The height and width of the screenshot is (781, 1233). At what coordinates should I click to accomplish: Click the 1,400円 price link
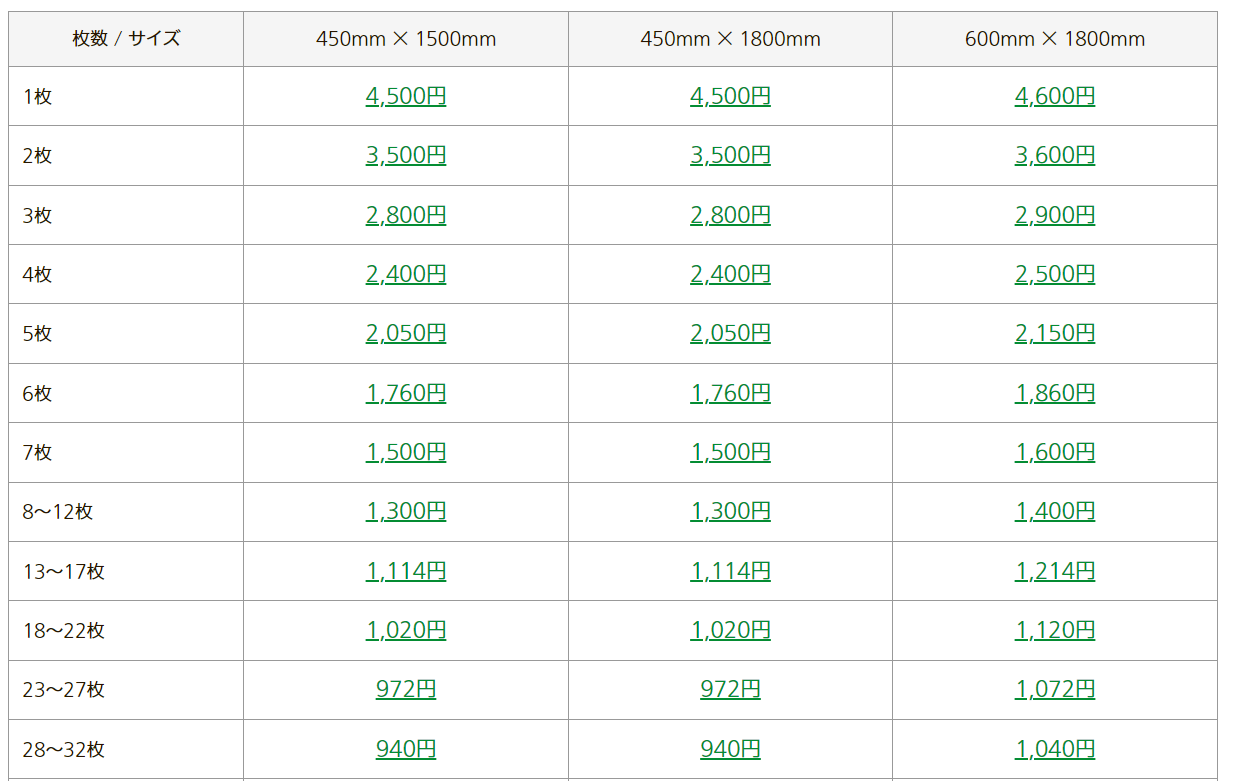click(x=1055, y=511)
